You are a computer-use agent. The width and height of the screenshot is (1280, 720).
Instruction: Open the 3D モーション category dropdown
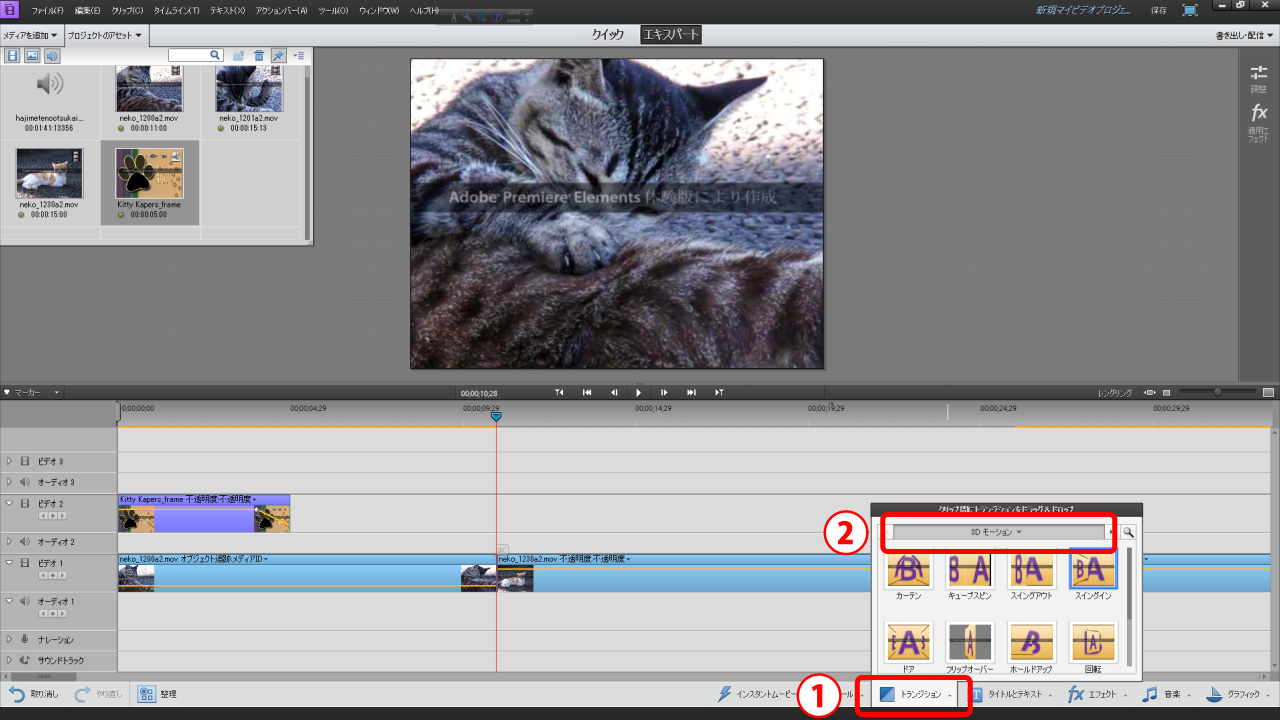[x=997, y=533]
